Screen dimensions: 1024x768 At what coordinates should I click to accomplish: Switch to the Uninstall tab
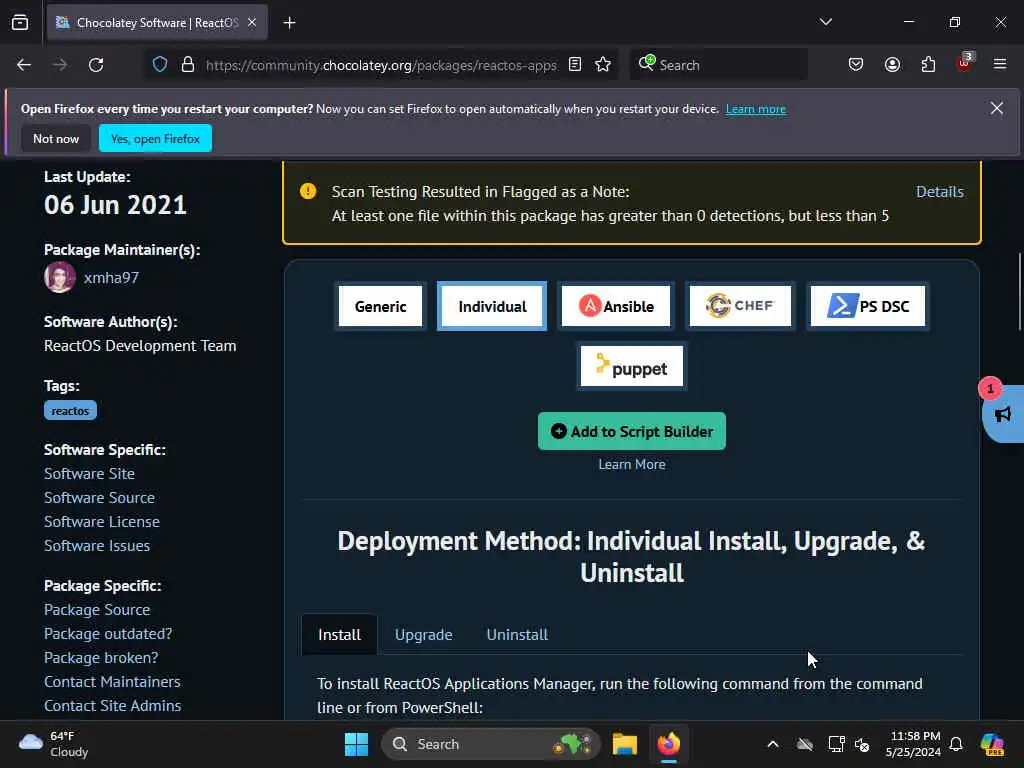click(517, 635)
